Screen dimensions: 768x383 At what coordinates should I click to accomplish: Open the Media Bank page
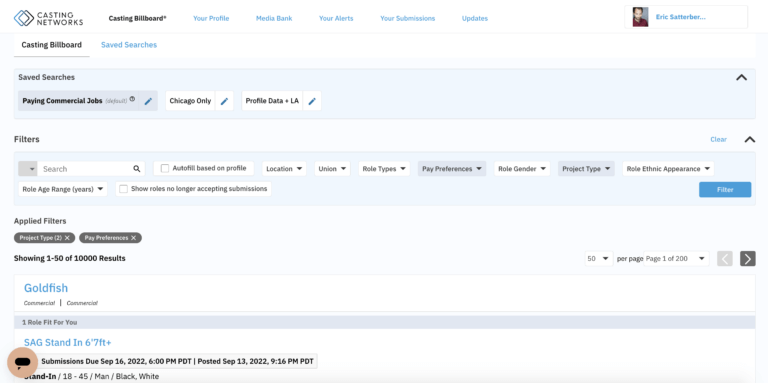point(274,18)
